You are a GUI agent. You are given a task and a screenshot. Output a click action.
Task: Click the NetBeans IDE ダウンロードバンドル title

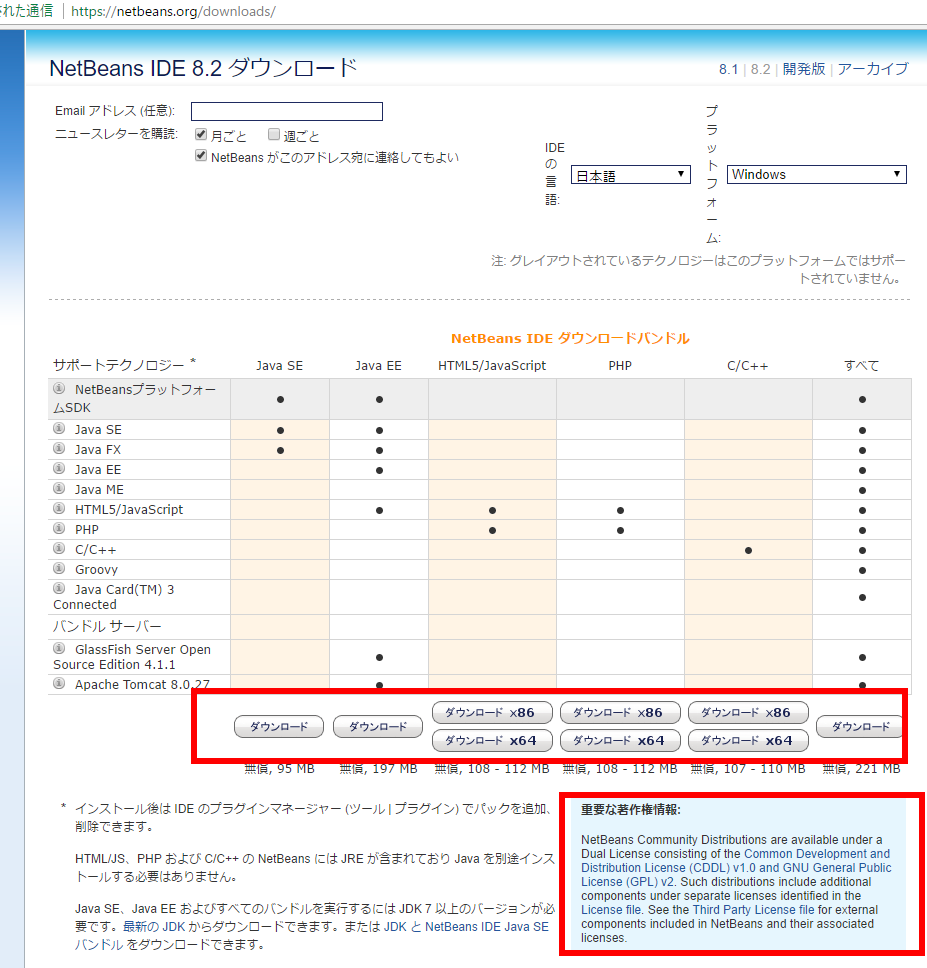pyautogui.click(x=570, y=338)
